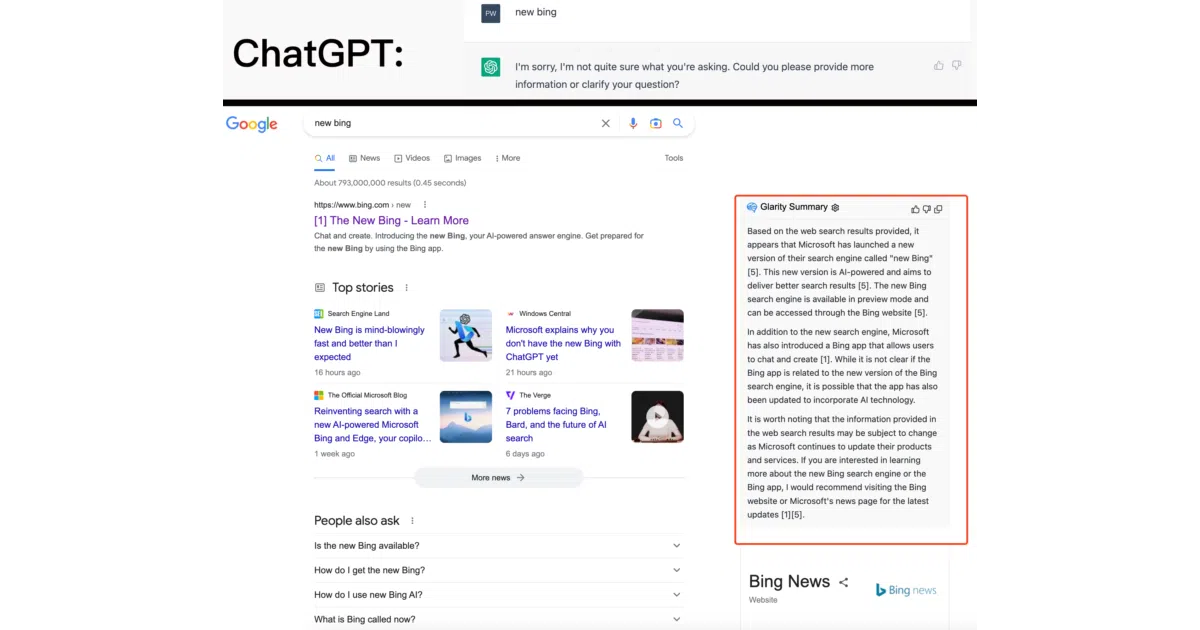Open Google Lens image search icon
Screen dimensions: 1200x630
[656, 123]
